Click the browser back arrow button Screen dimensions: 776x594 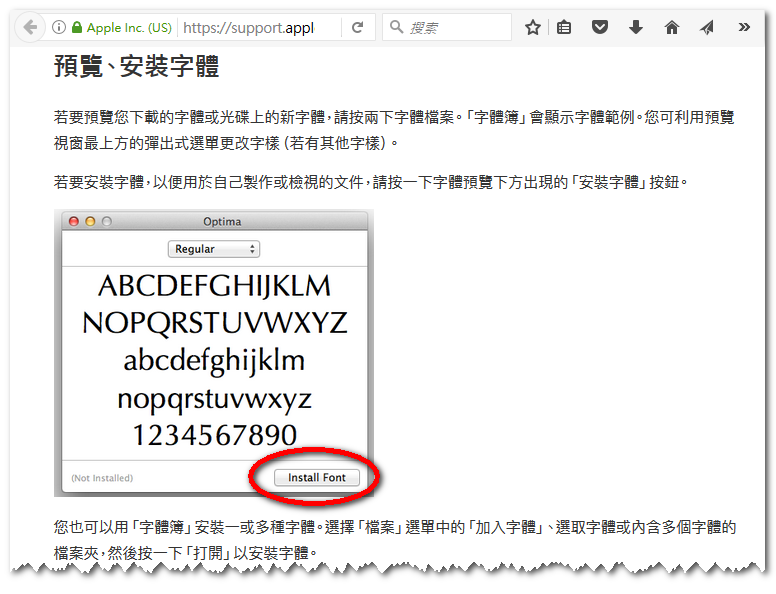click(30, 28)
